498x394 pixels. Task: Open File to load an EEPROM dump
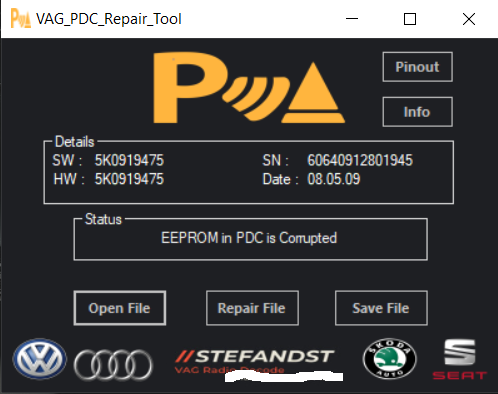pyautogui.click(x=120, y=308)
